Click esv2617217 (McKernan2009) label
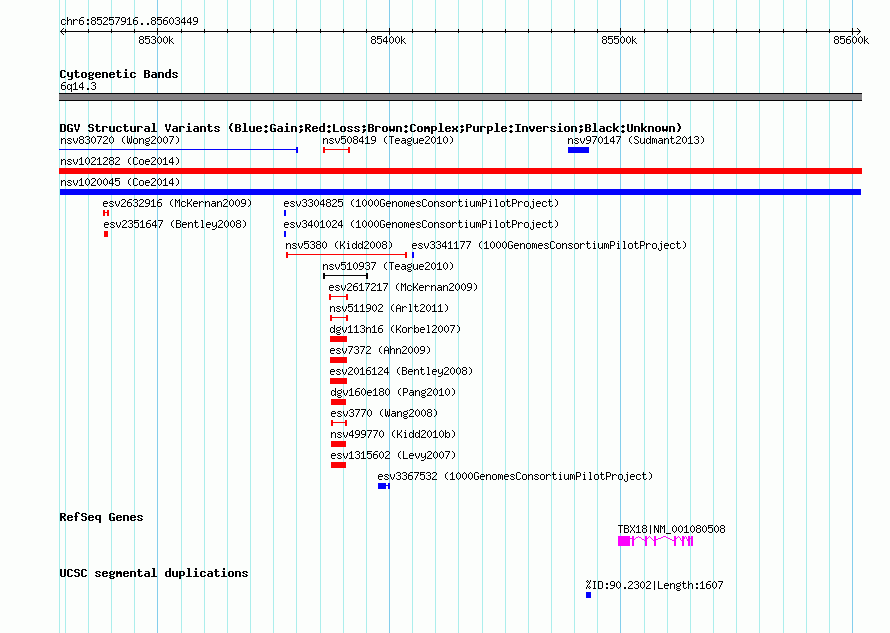Image resolution: width=890 pixels, height=633 pixels. (403, 287)
